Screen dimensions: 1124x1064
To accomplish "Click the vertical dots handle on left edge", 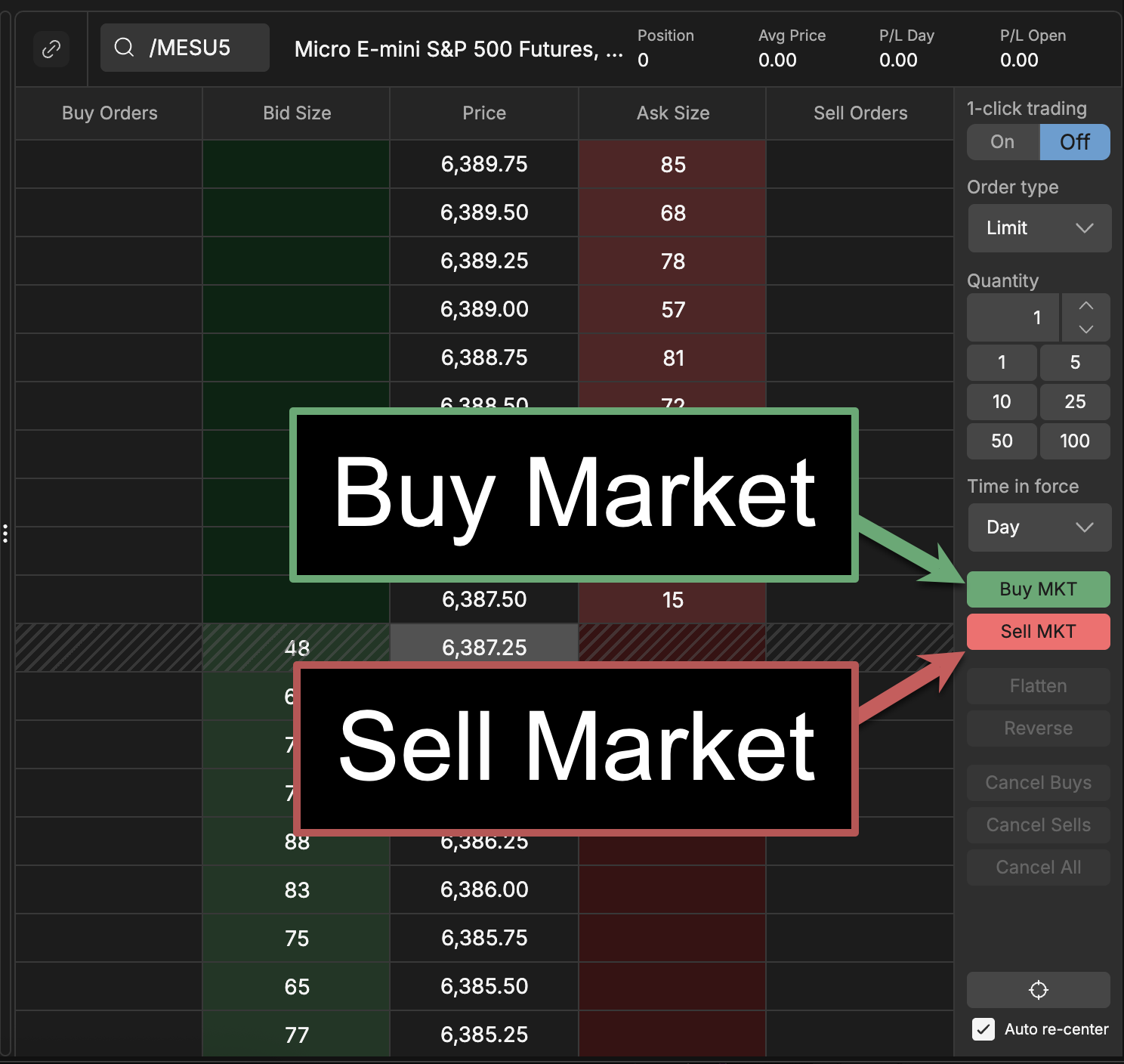I will tap(5, 533).
